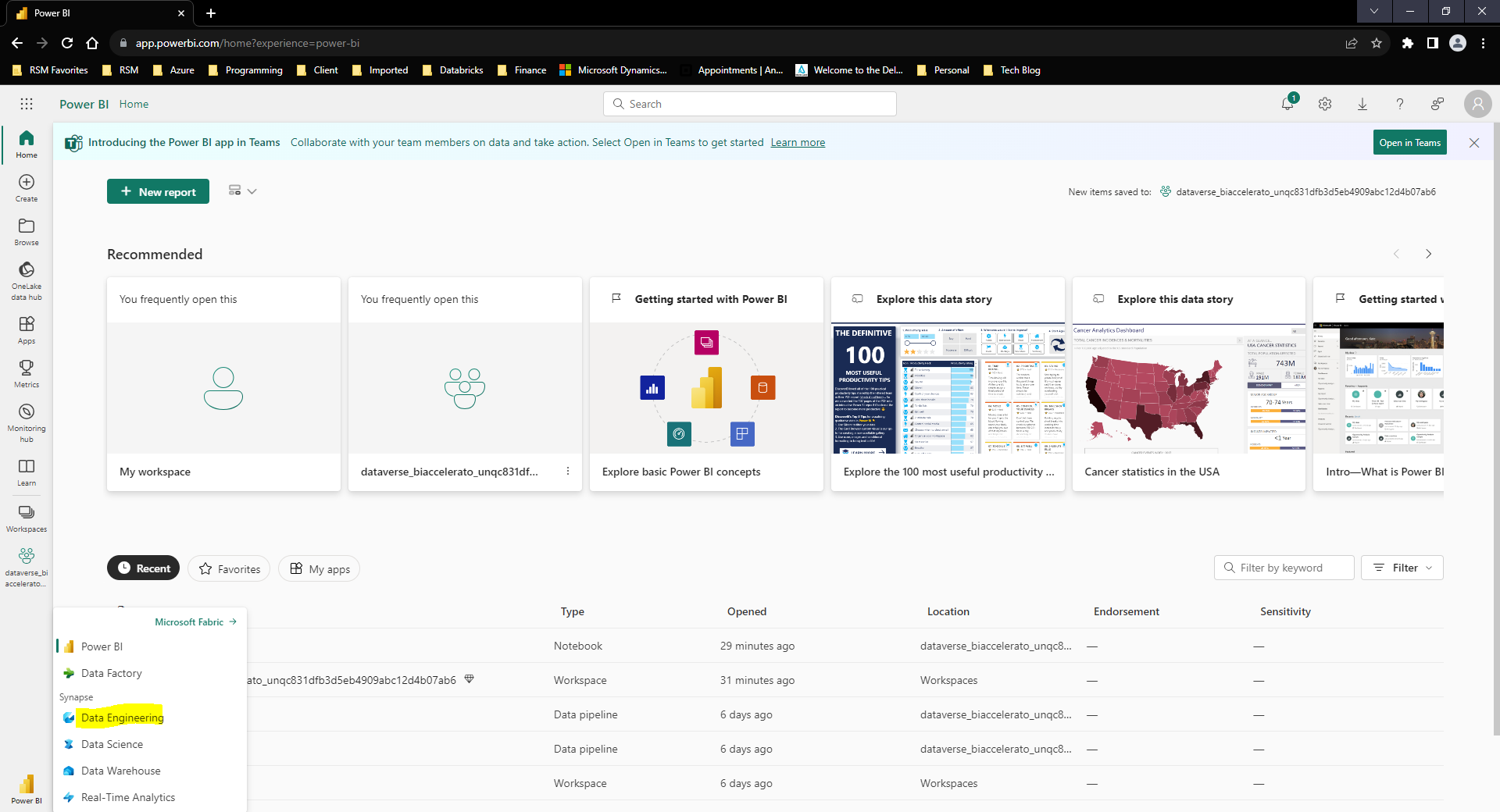Click the Endorsement column header

(1127, 611)
